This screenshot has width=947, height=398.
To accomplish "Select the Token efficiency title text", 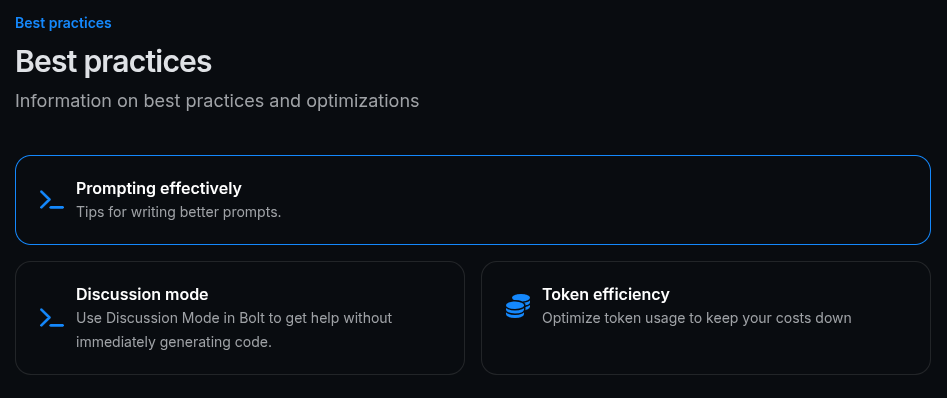I will pyautogui.click(x=606, y=294).
